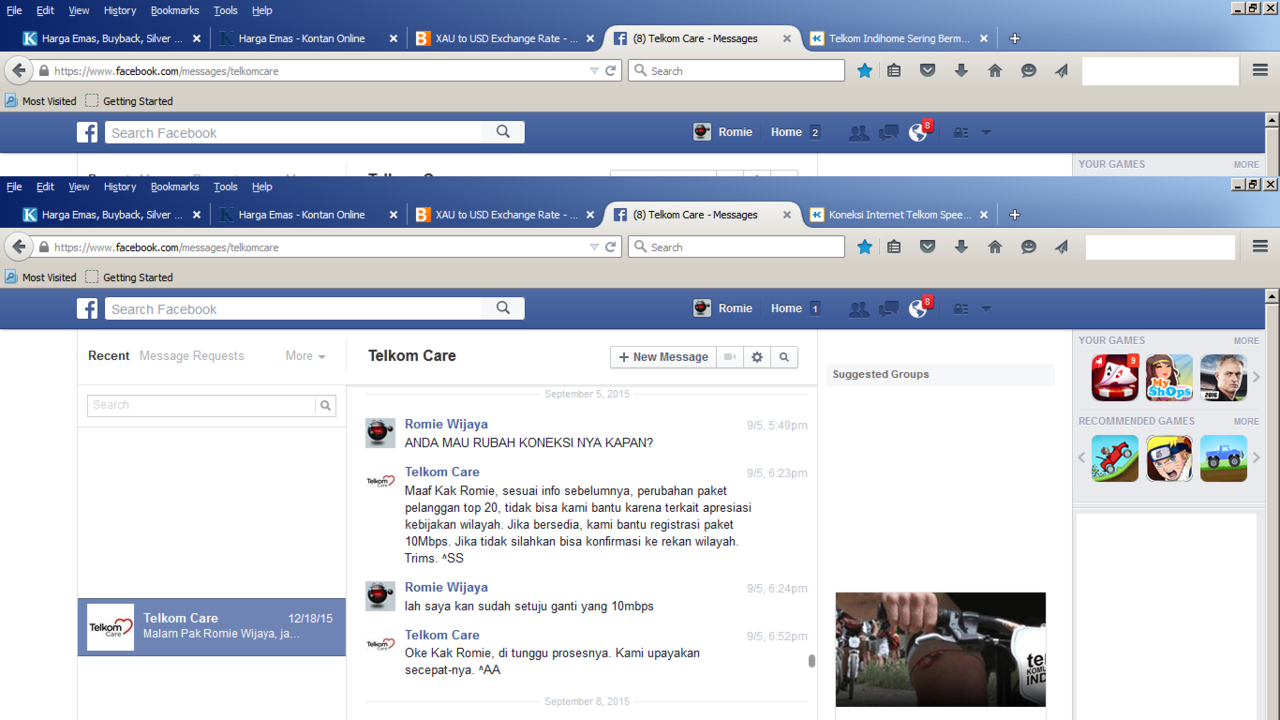1280x720 pixels.
Task: Click the paper-plane share icon in front window
Action: [x=1061, y=247]
